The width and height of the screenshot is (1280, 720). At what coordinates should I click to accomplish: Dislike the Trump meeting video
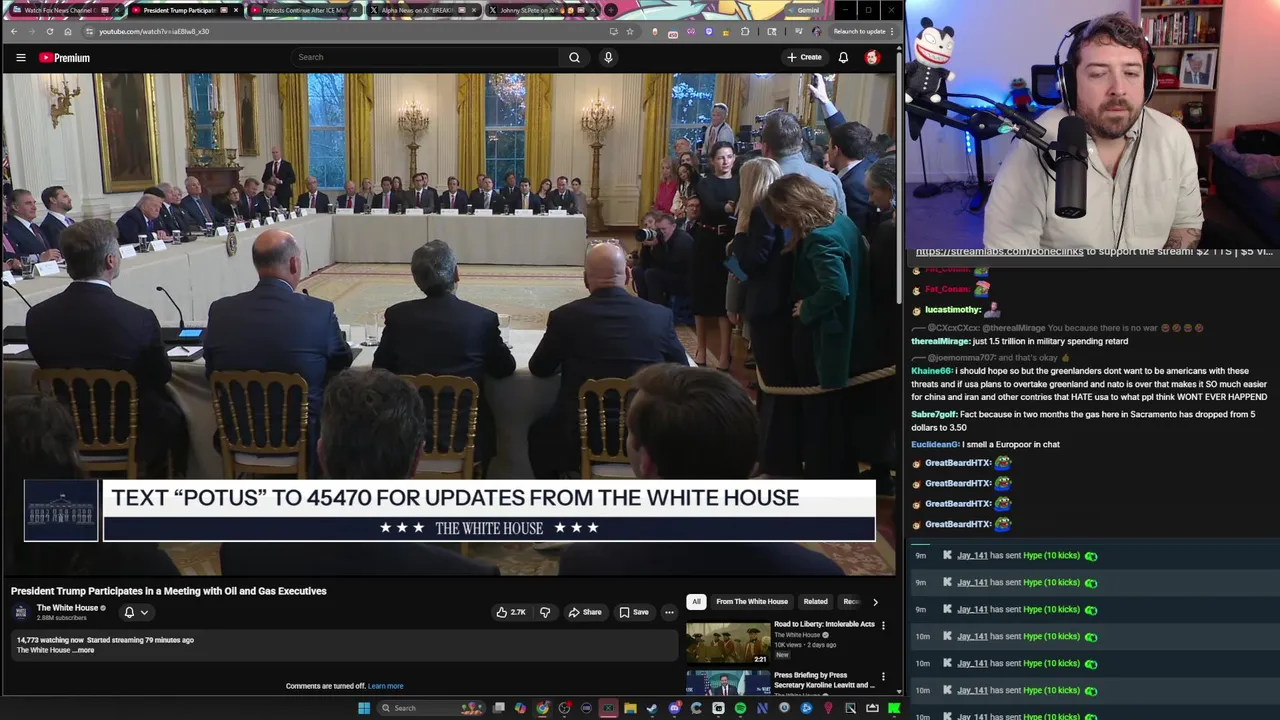(x=545, y=612)
